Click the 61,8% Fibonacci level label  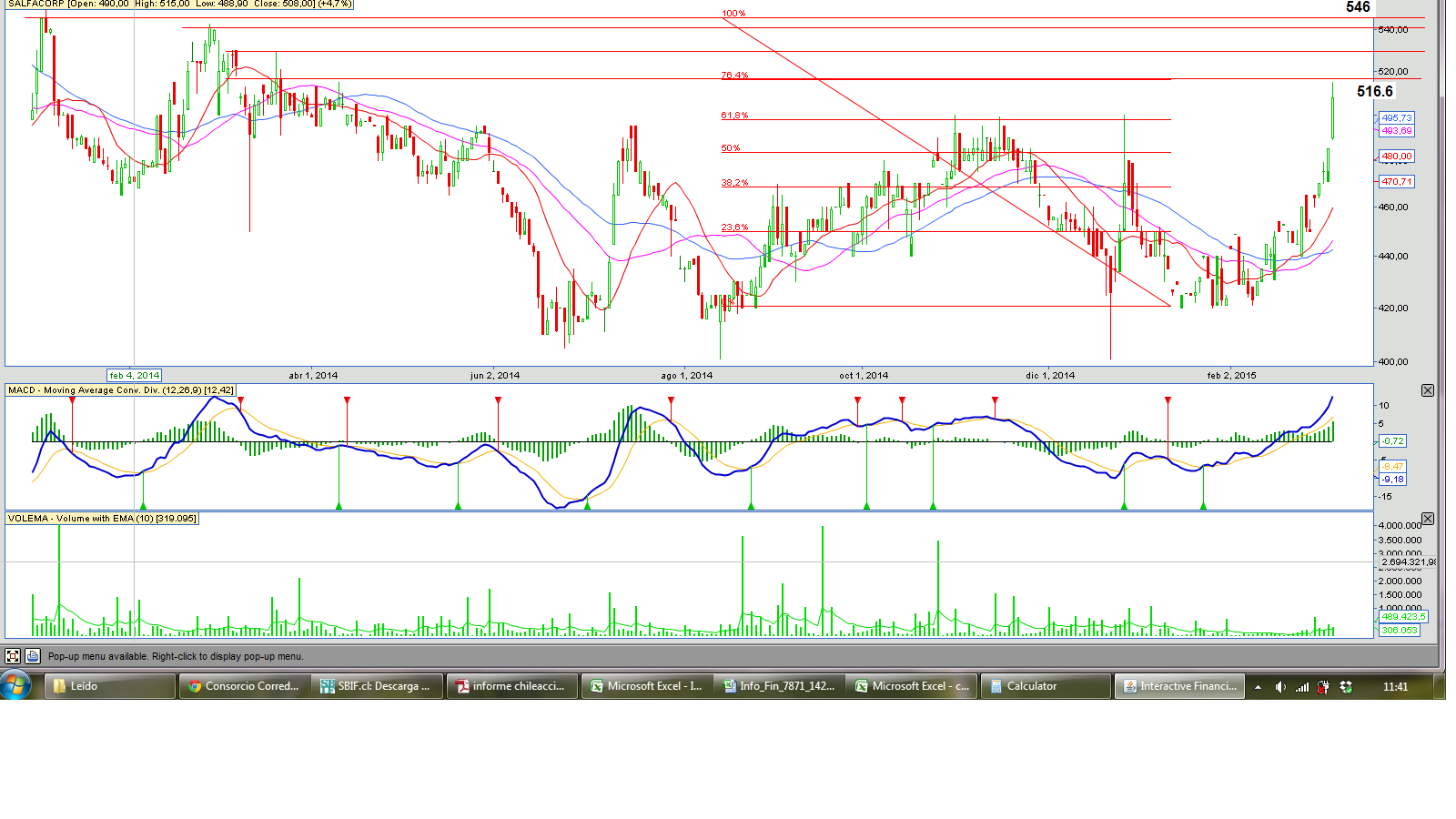pyautogui.click(x=734, y=116)
